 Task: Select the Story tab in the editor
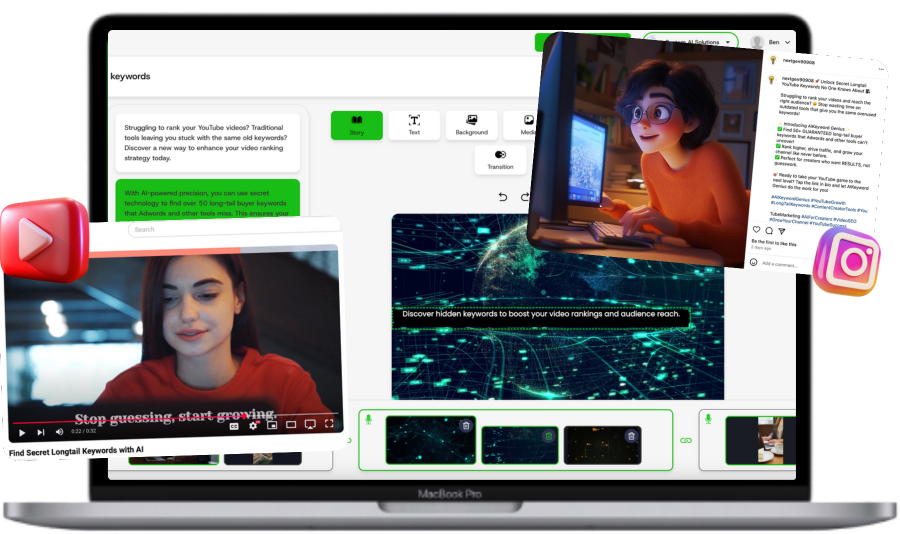click(x=356, y=125)
